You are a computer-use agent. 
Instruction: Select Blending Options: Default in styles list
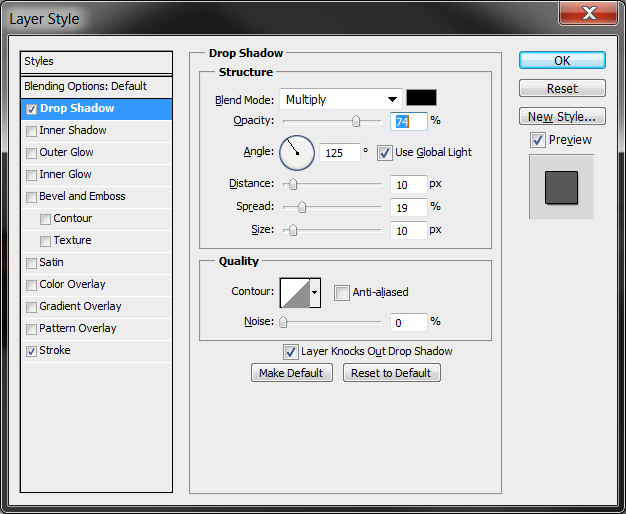(x=86, y=86)
